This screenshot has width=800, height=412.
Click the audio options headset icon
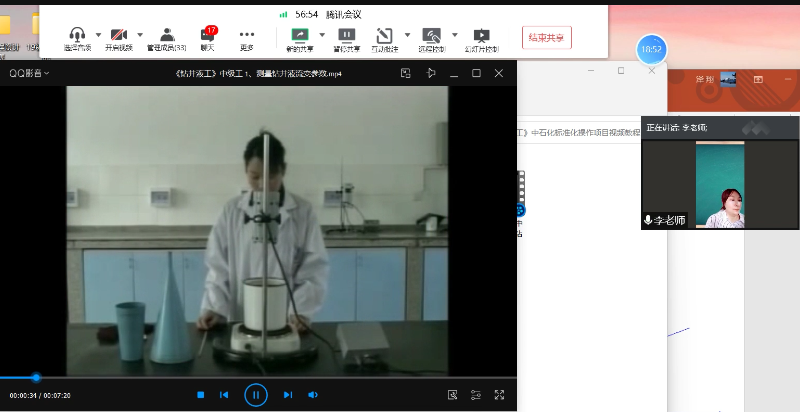pos(78,35)
